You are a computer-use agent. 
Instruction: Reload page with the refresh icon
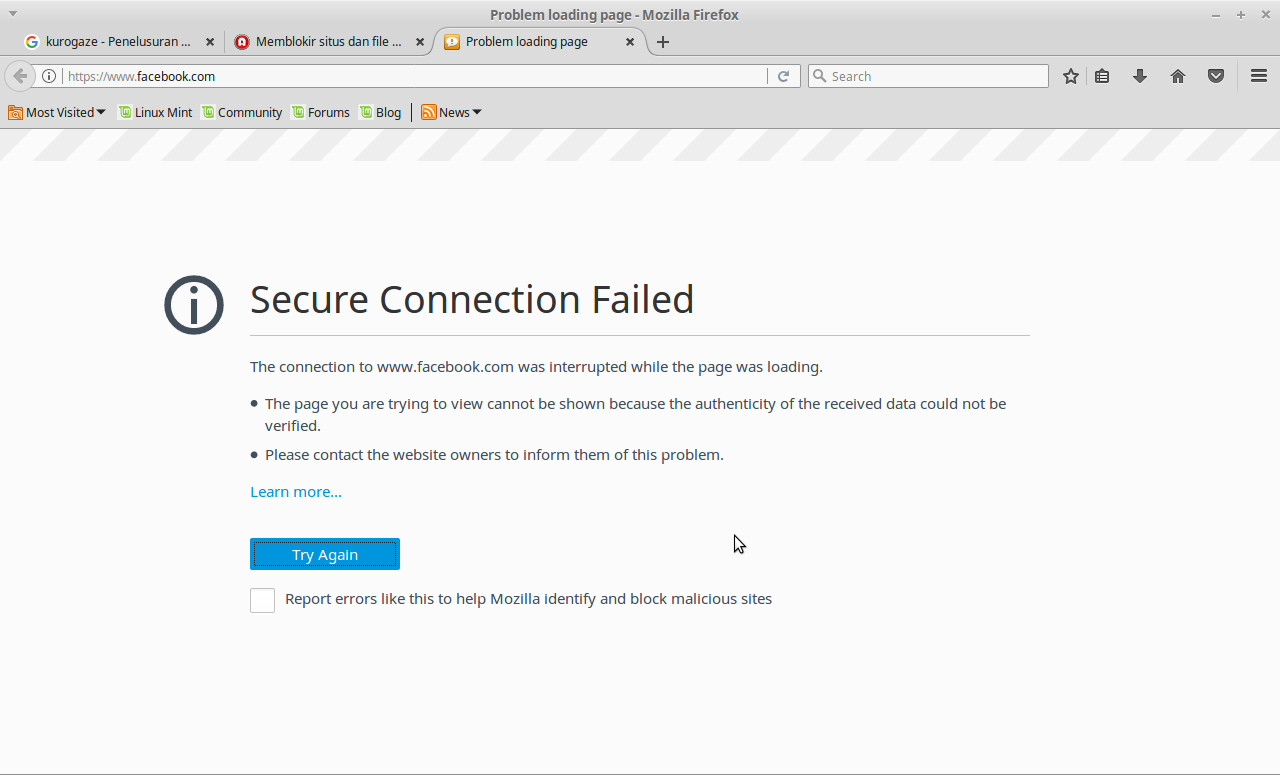(784, 76)
